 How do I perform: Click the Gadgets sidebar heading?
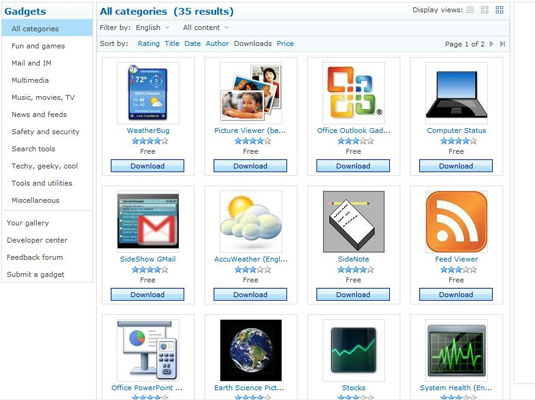tap(25, 11)
